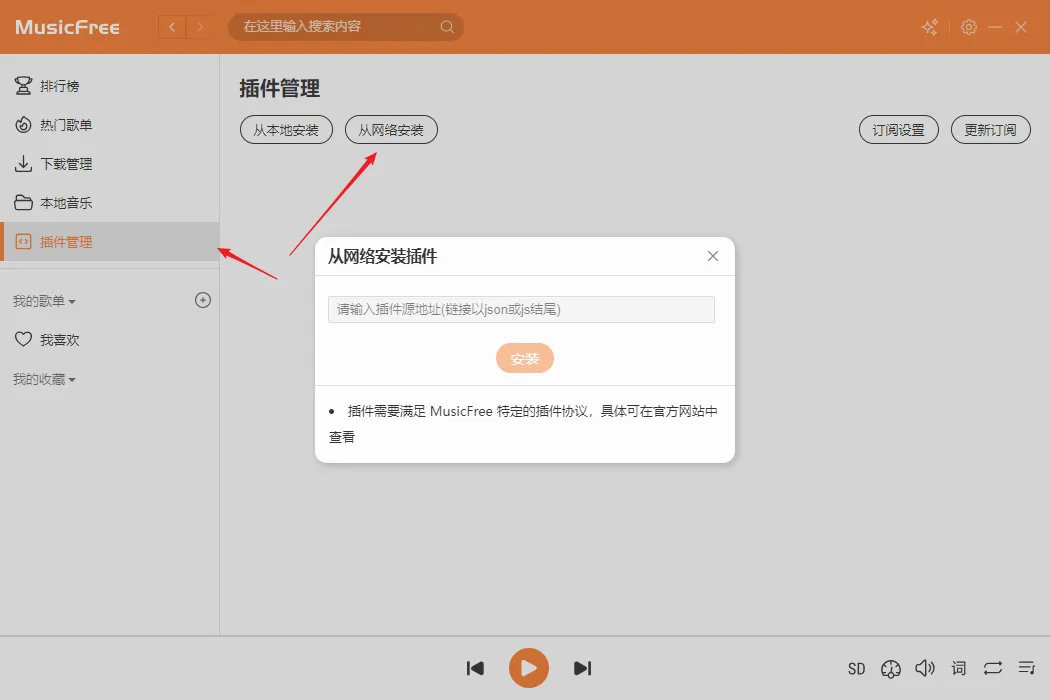Open 热门歌单 hot playlists
Image resolution: width=1050 pixels, height=700 pixels.
[x=109, y=125]
